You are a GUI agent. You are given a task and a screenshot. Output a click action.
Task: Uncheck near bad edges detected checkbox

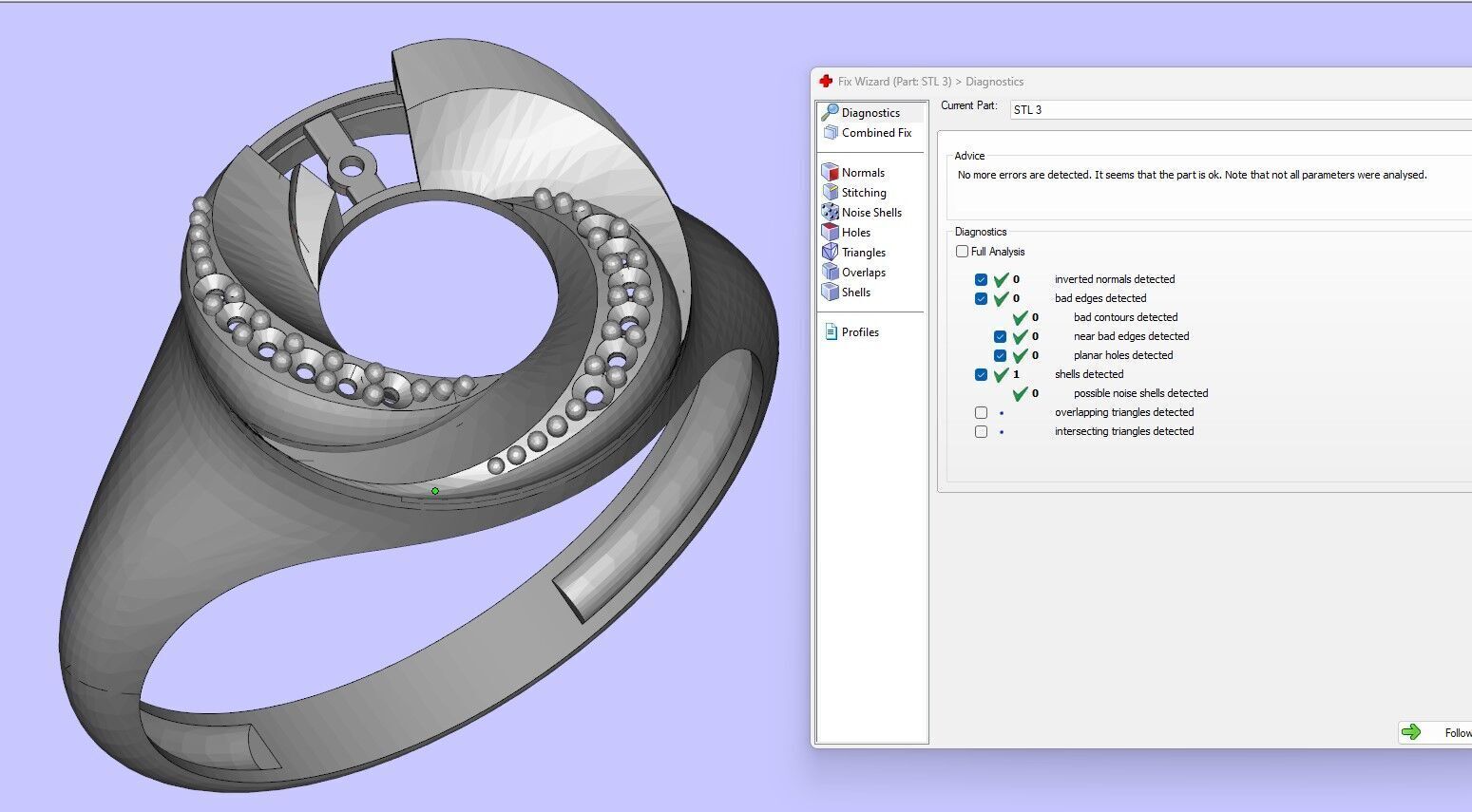point(1000,337)
